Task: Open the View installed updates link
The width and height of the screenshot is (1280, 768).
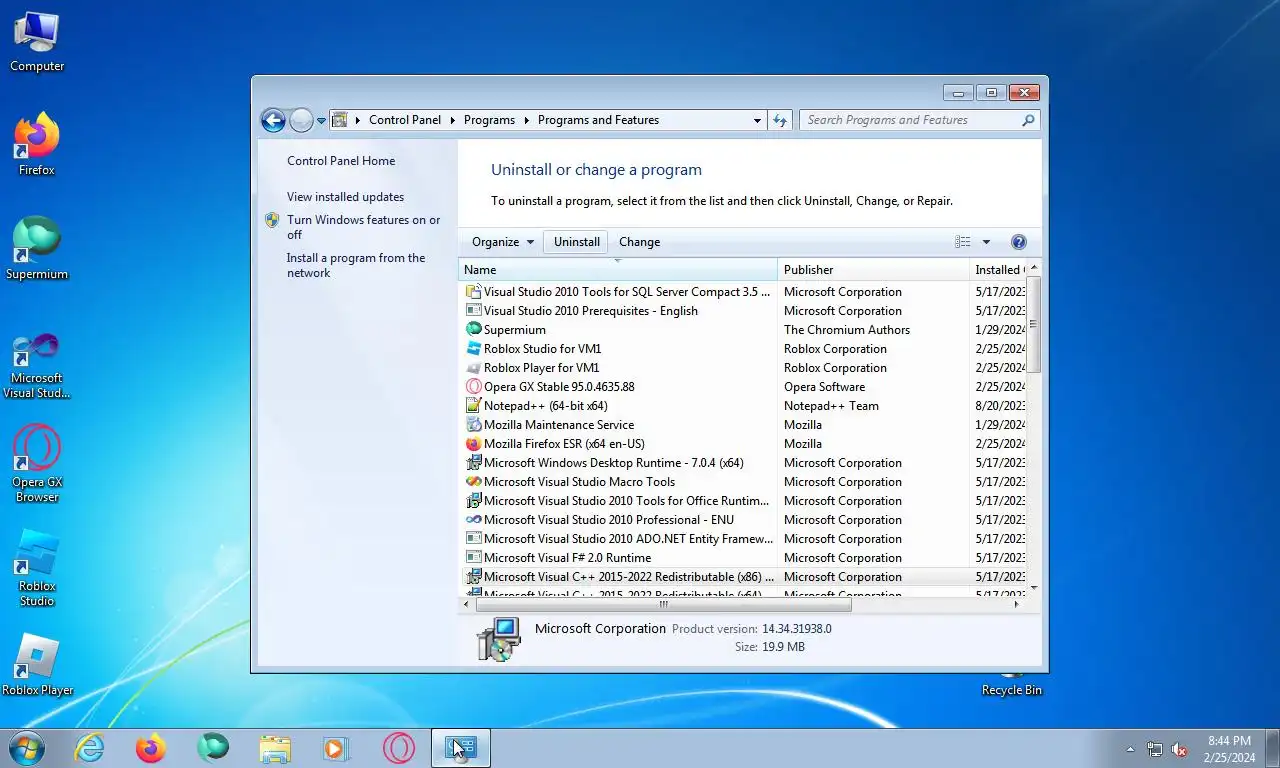Action: (x=346, y=197)
